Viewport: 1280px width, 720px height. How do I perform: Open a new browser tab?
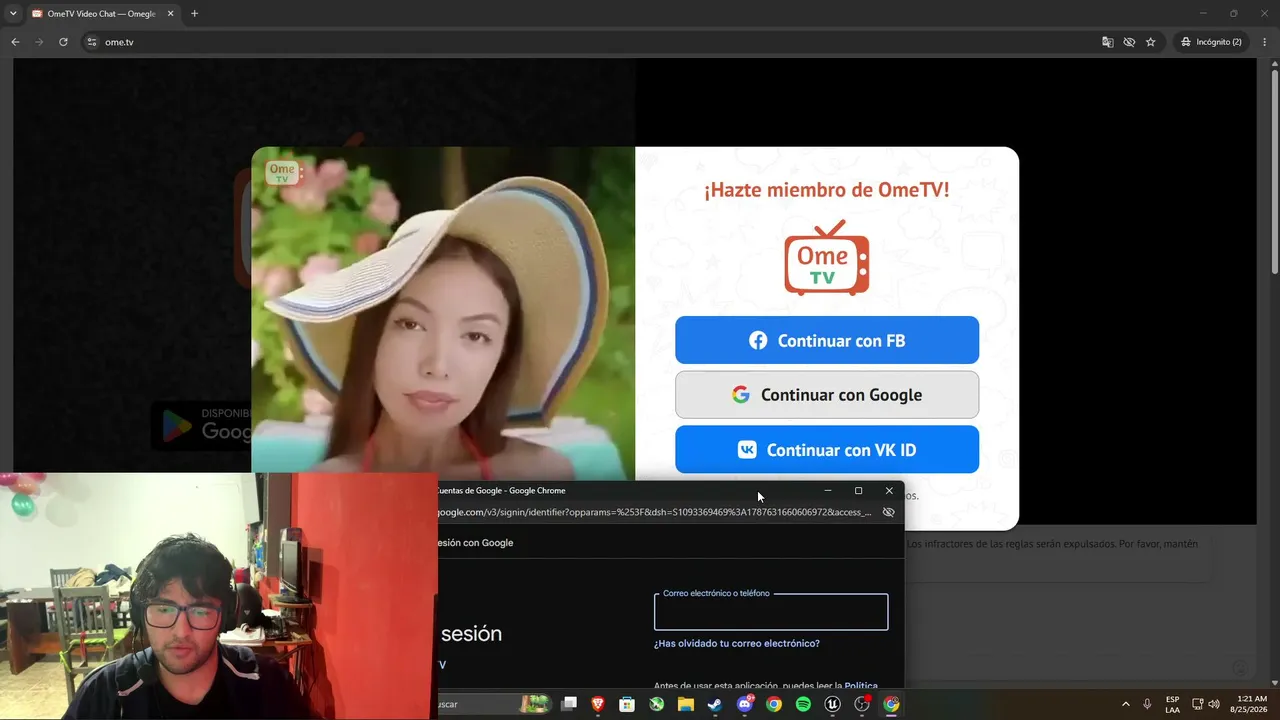click(x=194, y=14)
